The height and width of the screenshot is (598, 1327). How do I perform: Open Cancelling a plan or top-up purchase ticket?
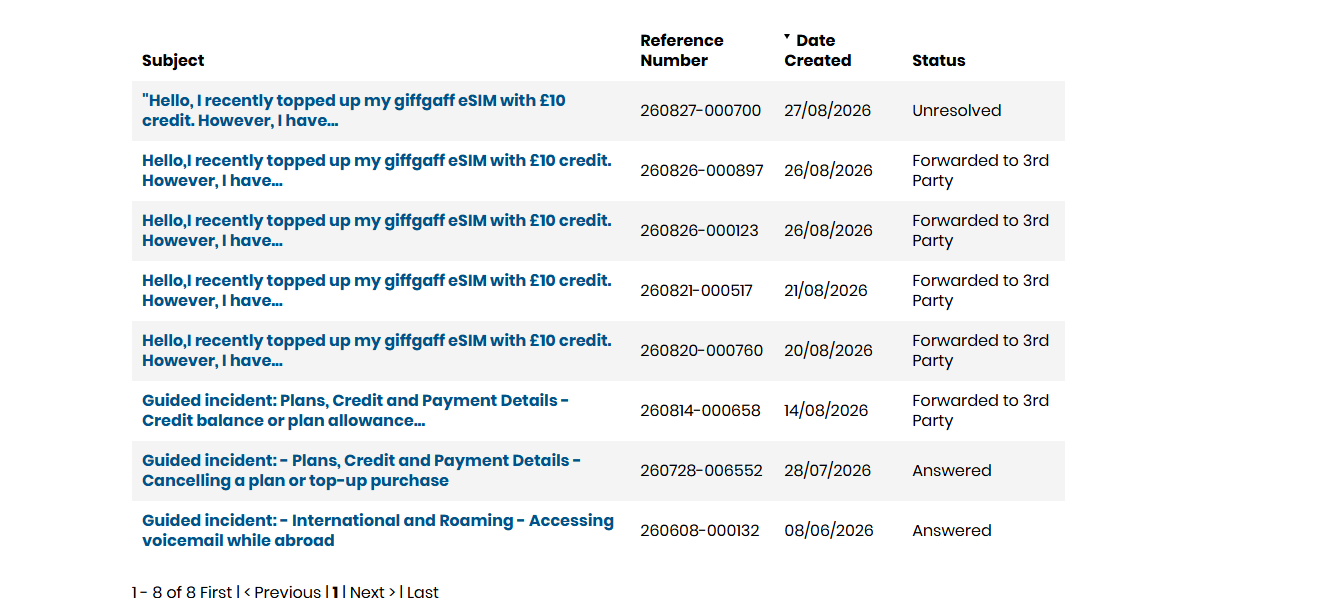362,471
